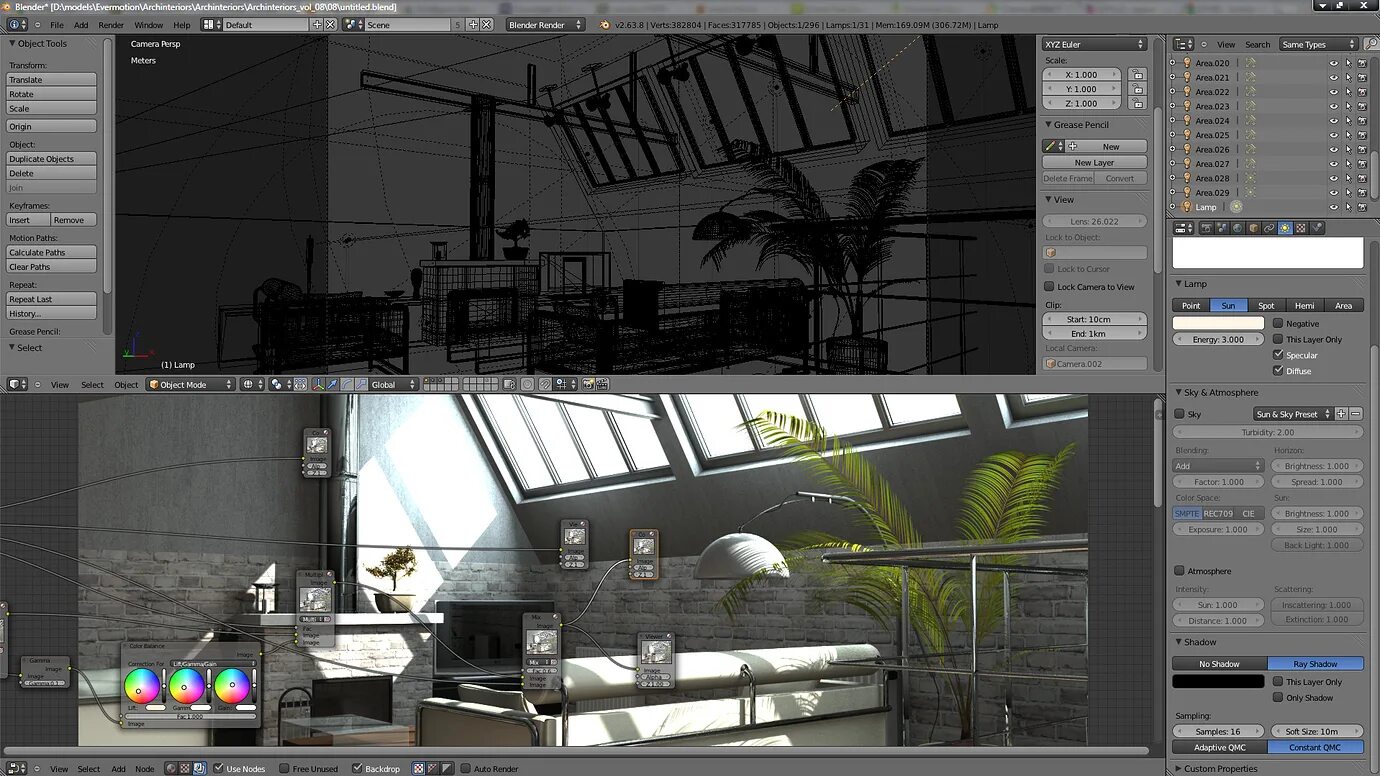Screen dimensions: 1380x776
Task: Click the lamp color swatch
Action: 1217,323
